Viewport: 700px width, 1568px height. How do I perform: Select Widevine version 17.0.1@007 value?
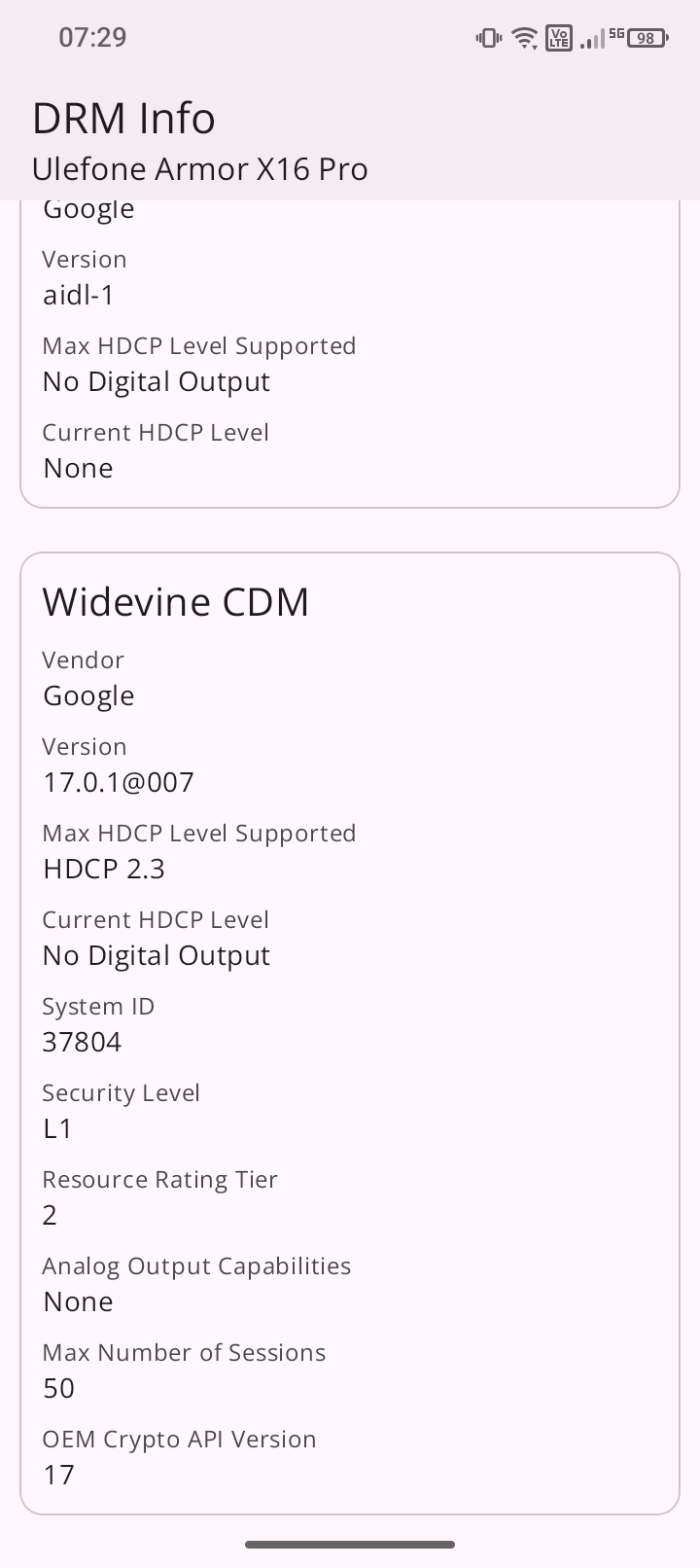pos(119,782)
